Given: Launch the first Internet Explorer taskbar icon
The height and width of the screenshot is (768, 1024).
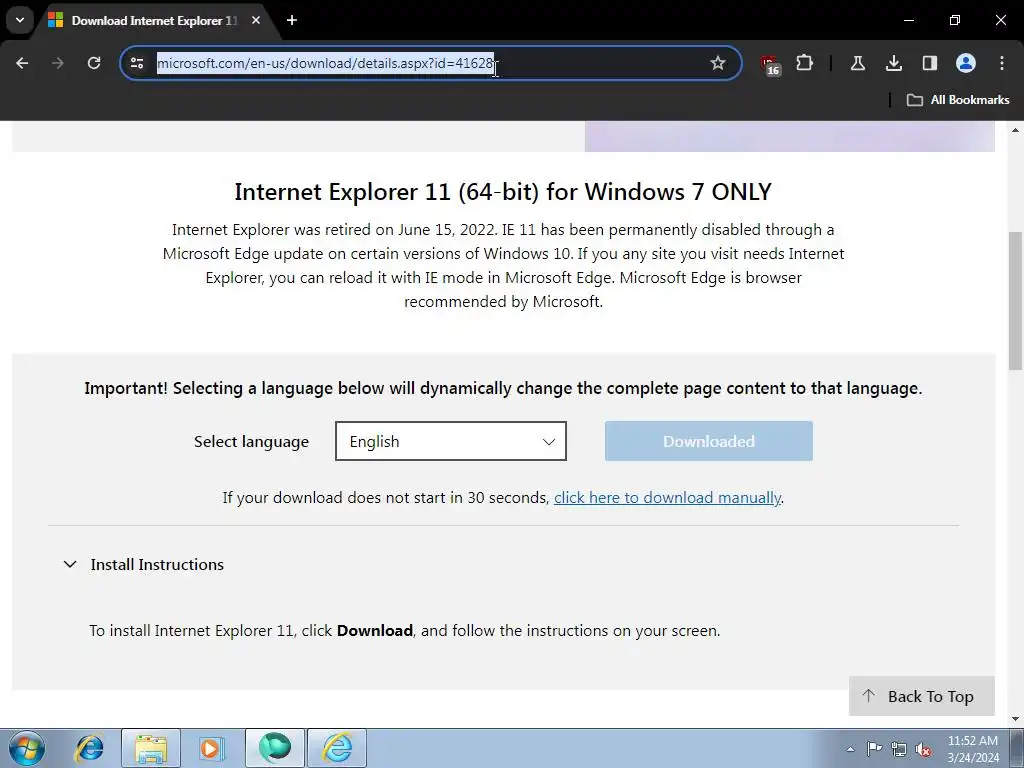Looking at the screenshot, I should pyautogui.click(x=89, y=748).
